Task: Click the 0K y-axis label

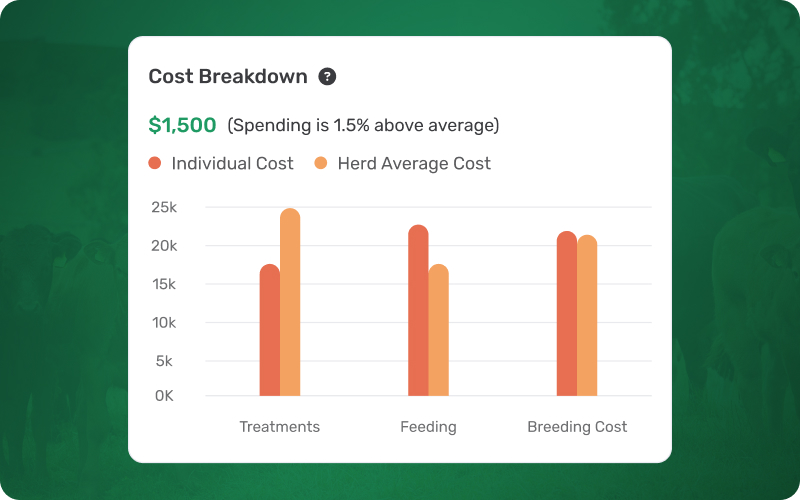Action: [x=164, y=396]
